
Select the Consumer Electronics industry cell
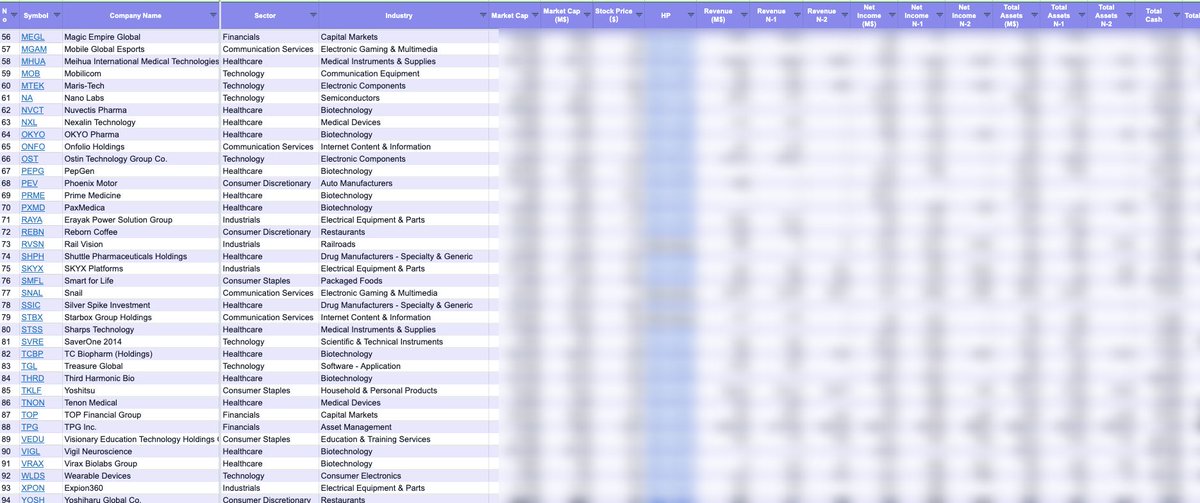pyautogui.click(x=402, y=476)
